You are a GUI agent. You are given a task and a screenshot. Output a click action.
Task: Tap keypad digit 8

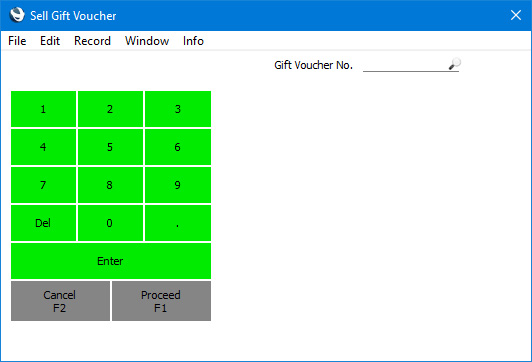click(x=110, y=185)
